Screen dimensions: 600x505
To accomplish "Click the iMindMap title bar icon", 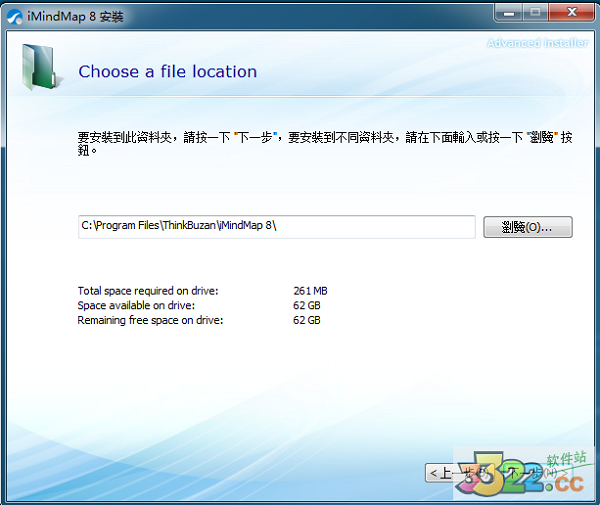I will (15, 17).
